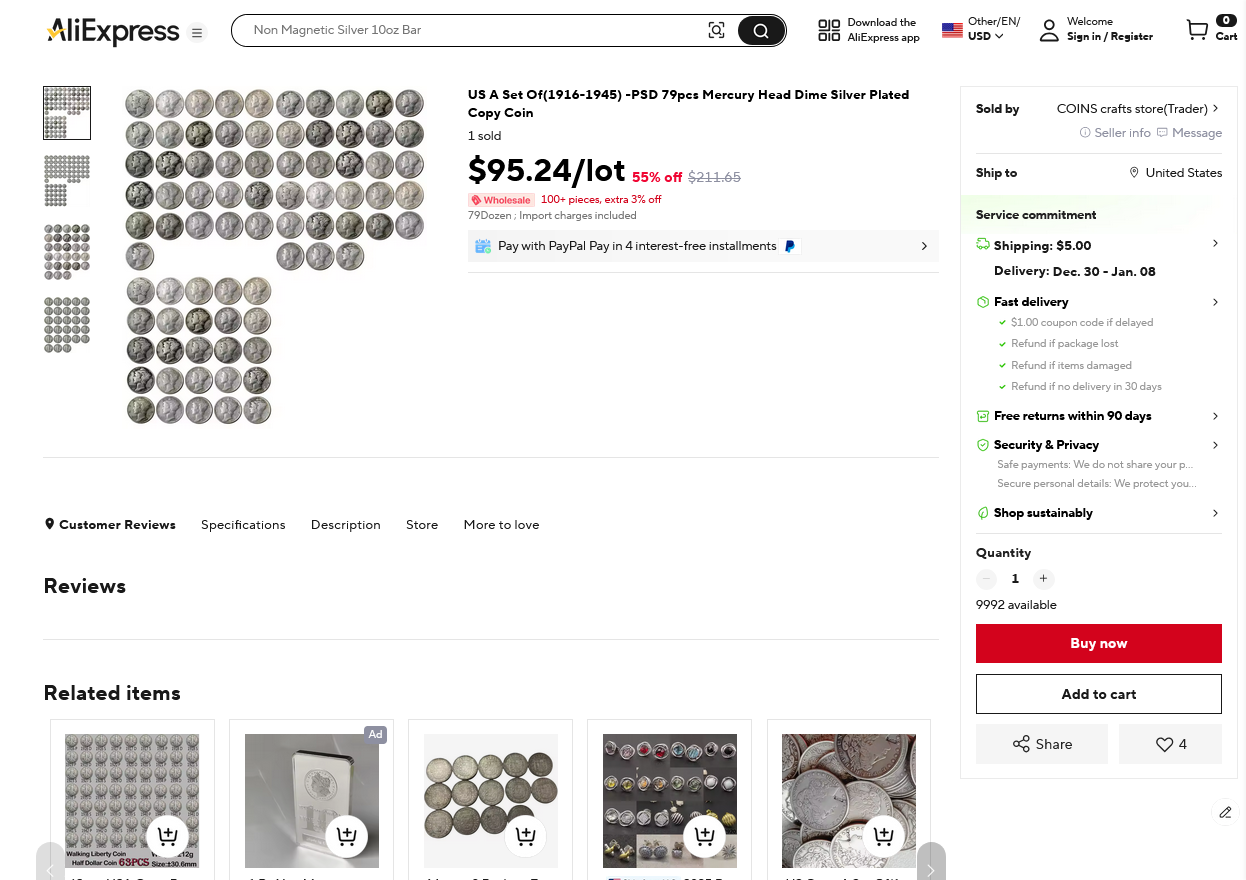The width and height of the screenshot is (1246, 880).
Task: Increase quantity with plus button
Action: tap(1043, 579)
